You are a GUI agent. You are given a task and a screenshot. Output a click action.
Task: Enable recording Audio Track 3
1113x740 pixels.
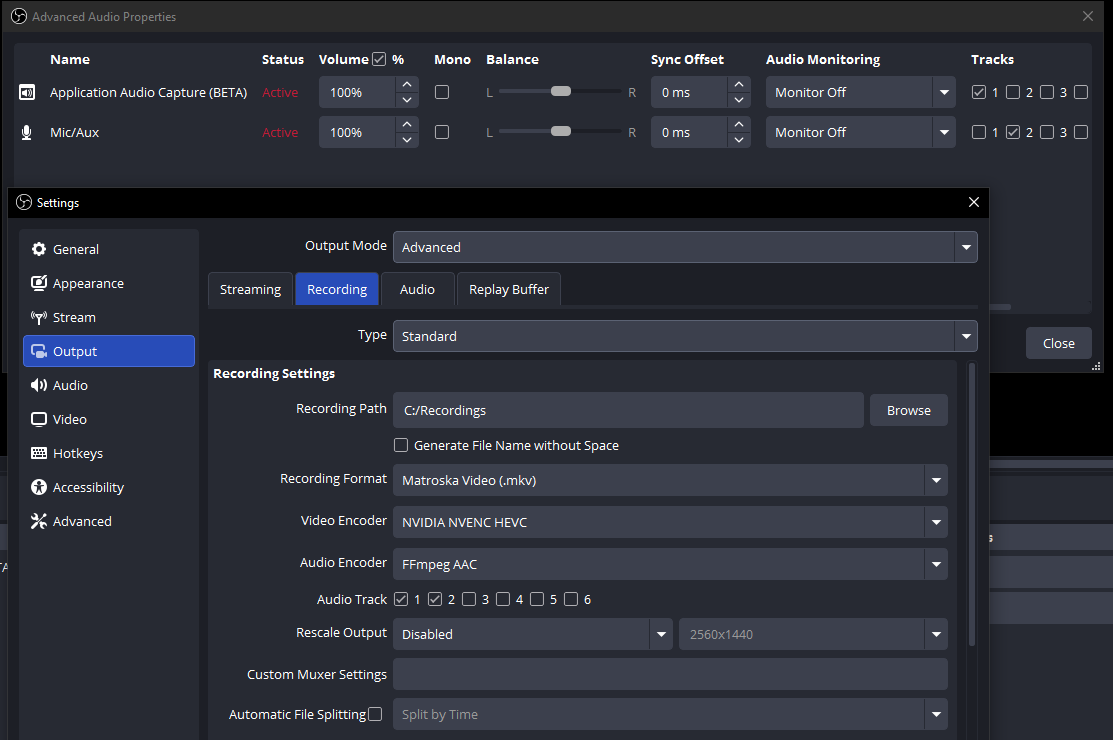coord(469,599)
